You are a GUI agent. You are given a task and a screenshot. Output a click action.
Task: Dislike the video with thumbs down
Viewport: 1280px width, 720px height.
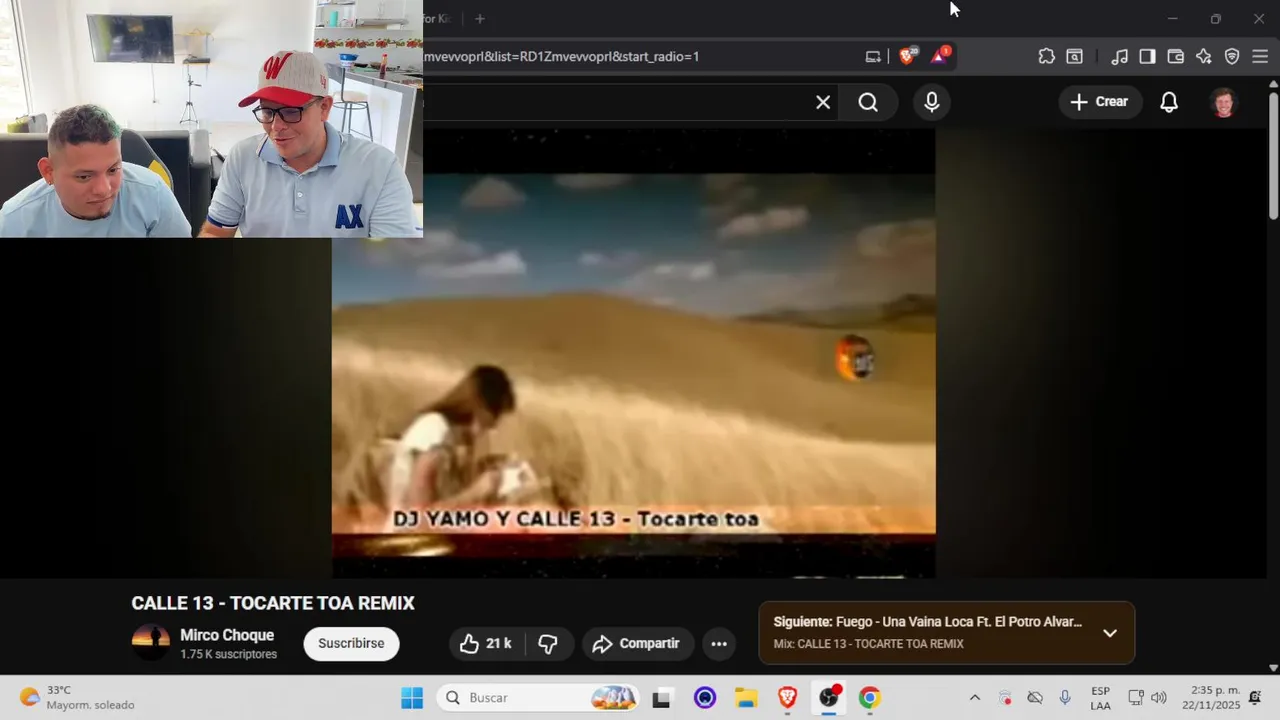point(549,644)
